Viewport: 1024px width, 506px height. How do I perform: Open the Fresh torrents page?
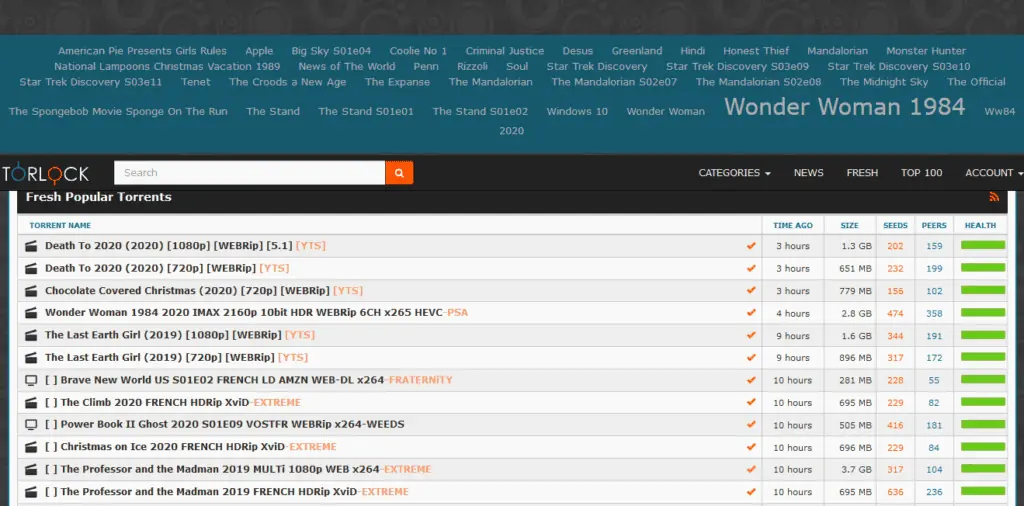tap(862, 173)
